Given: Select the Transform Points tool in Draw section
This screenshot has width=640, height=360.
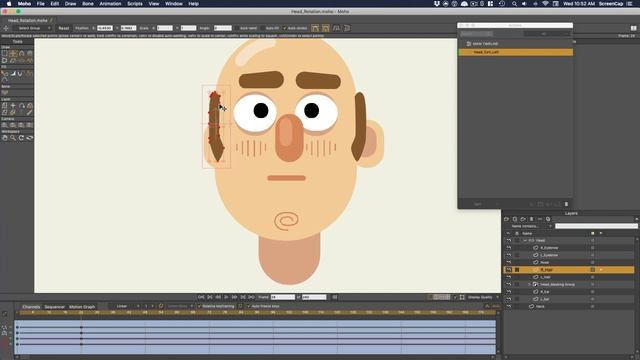Looking at the screenshot, I should coord(13,53).
